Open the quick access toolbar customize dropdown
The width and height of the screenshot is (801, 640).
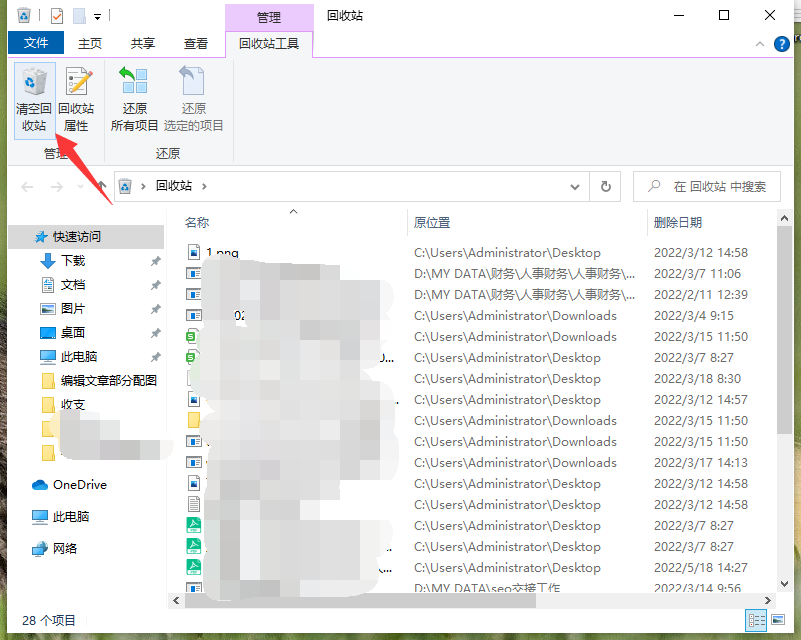point(99,16)
